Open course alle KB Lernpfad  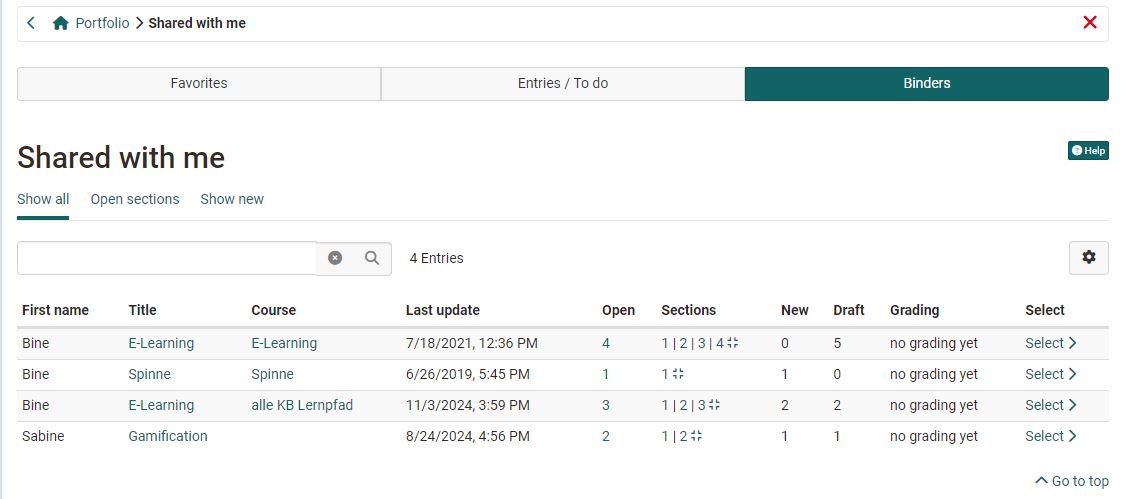point(301,405)
